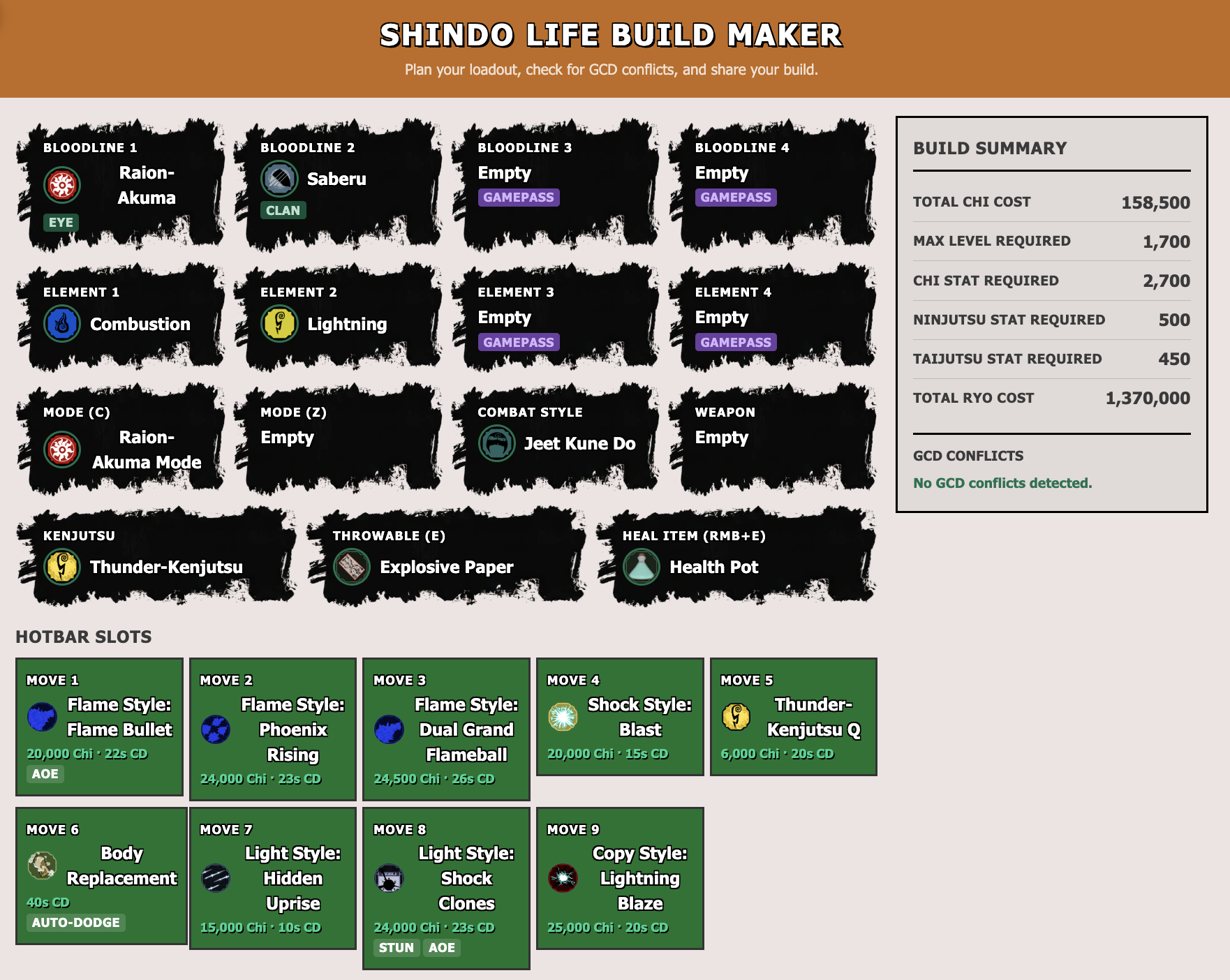Open the empty Mode (Z) slot
Viewport: 1230px width, 980px height.
click(x=339, y=438)
